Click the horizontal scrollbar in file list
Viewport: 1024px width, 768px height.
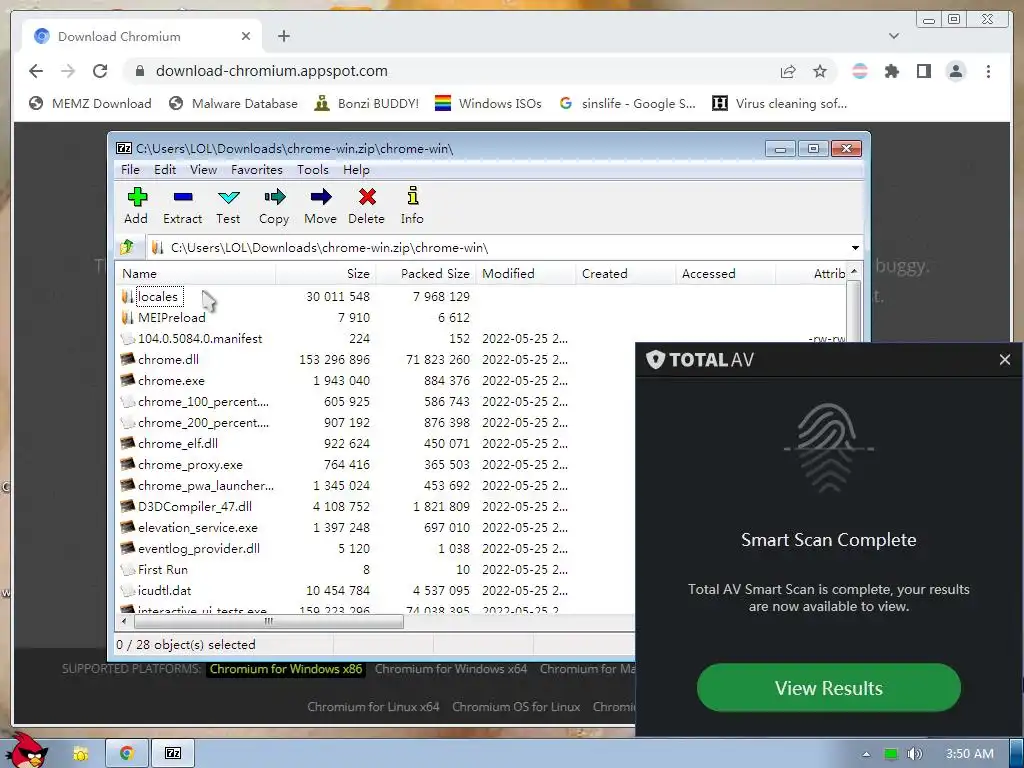click(x=268, y=622)
